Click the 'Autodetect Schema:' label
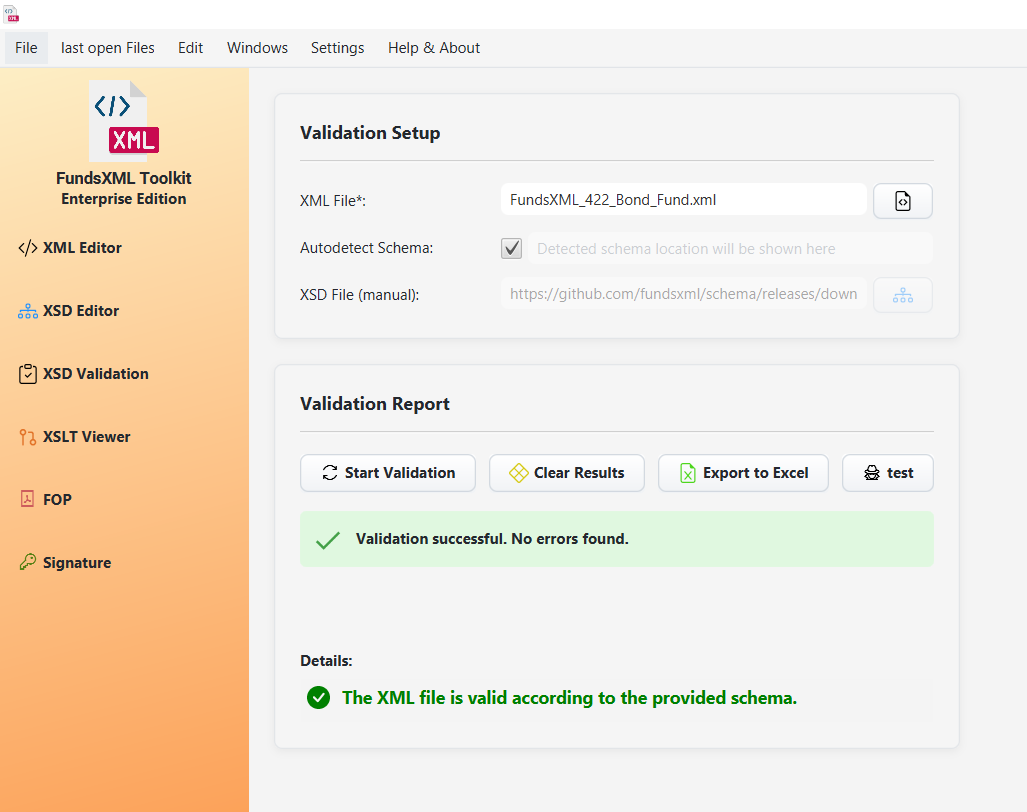 (366, 248)
